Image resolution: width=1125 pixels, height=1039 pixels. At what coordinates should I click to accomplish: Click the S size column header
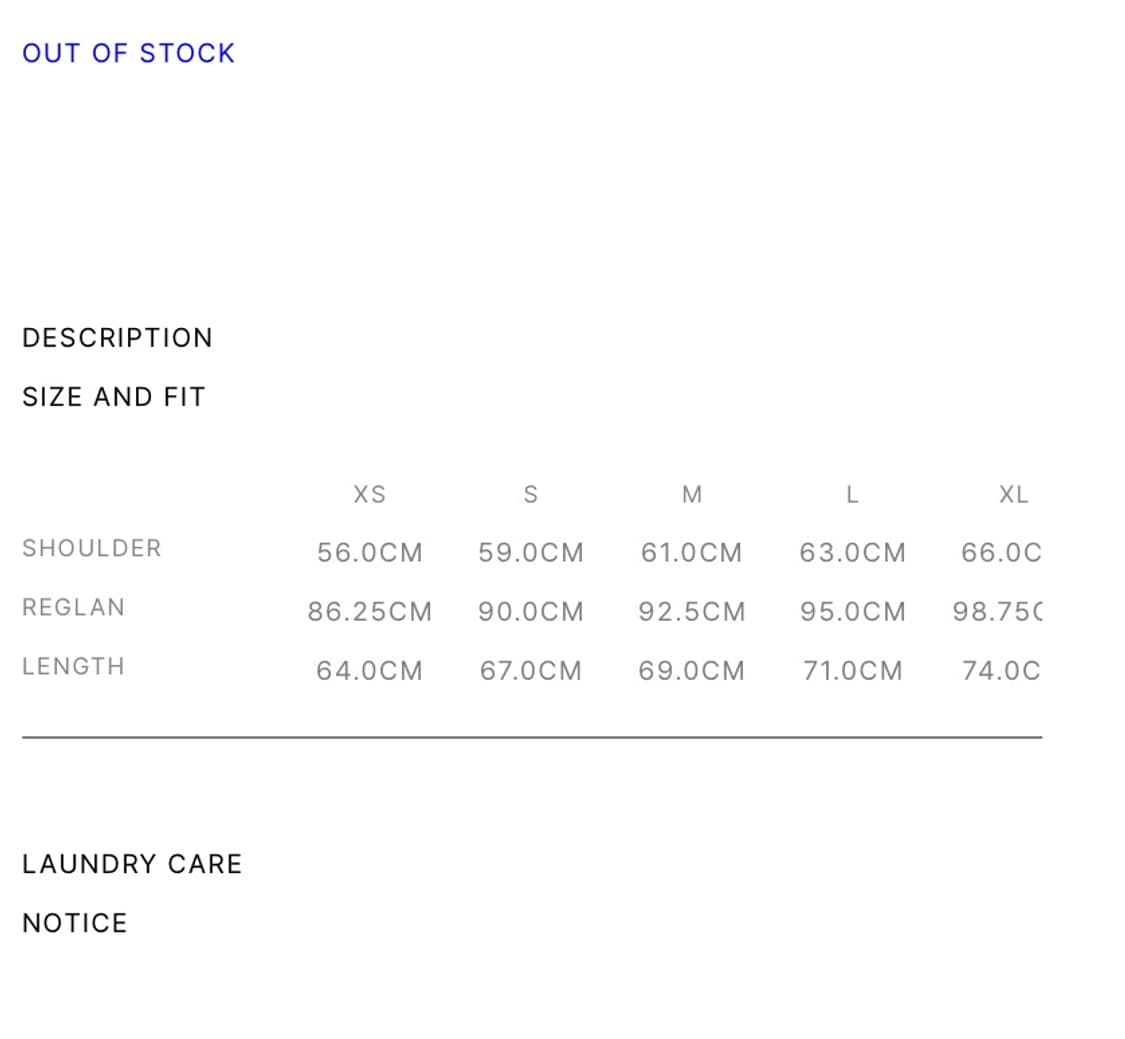tap(531, 494)
